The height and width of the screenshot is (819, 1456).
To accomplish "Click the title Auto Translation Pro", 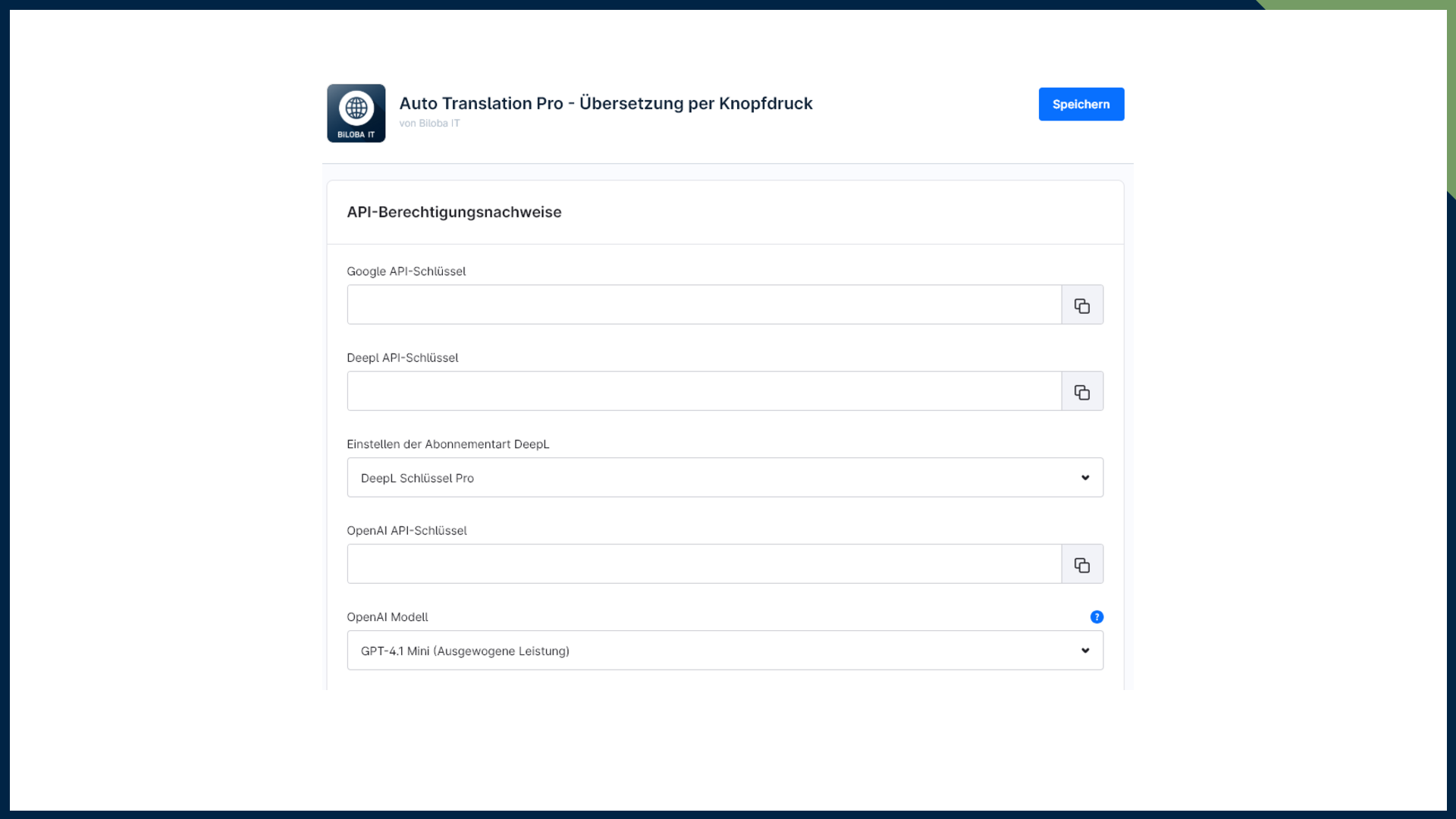I will 605,103.
